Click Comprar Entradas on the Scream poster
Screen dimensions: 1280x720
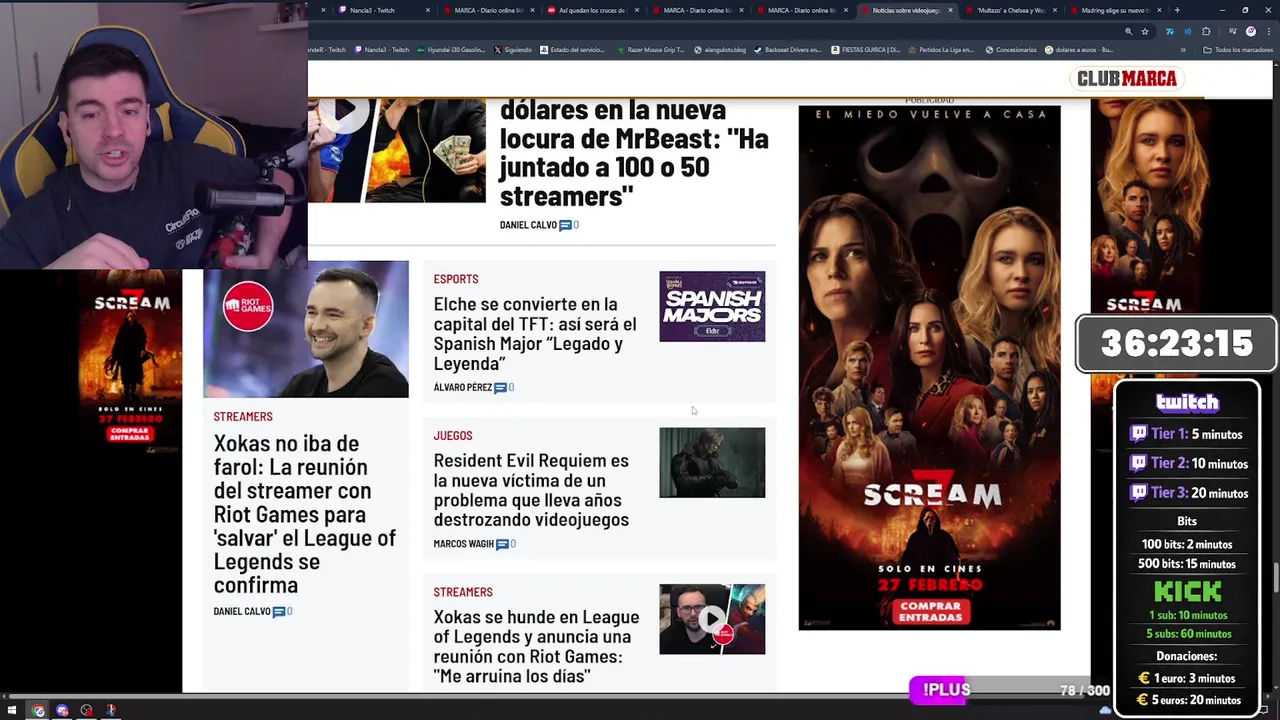pos(930,612)
